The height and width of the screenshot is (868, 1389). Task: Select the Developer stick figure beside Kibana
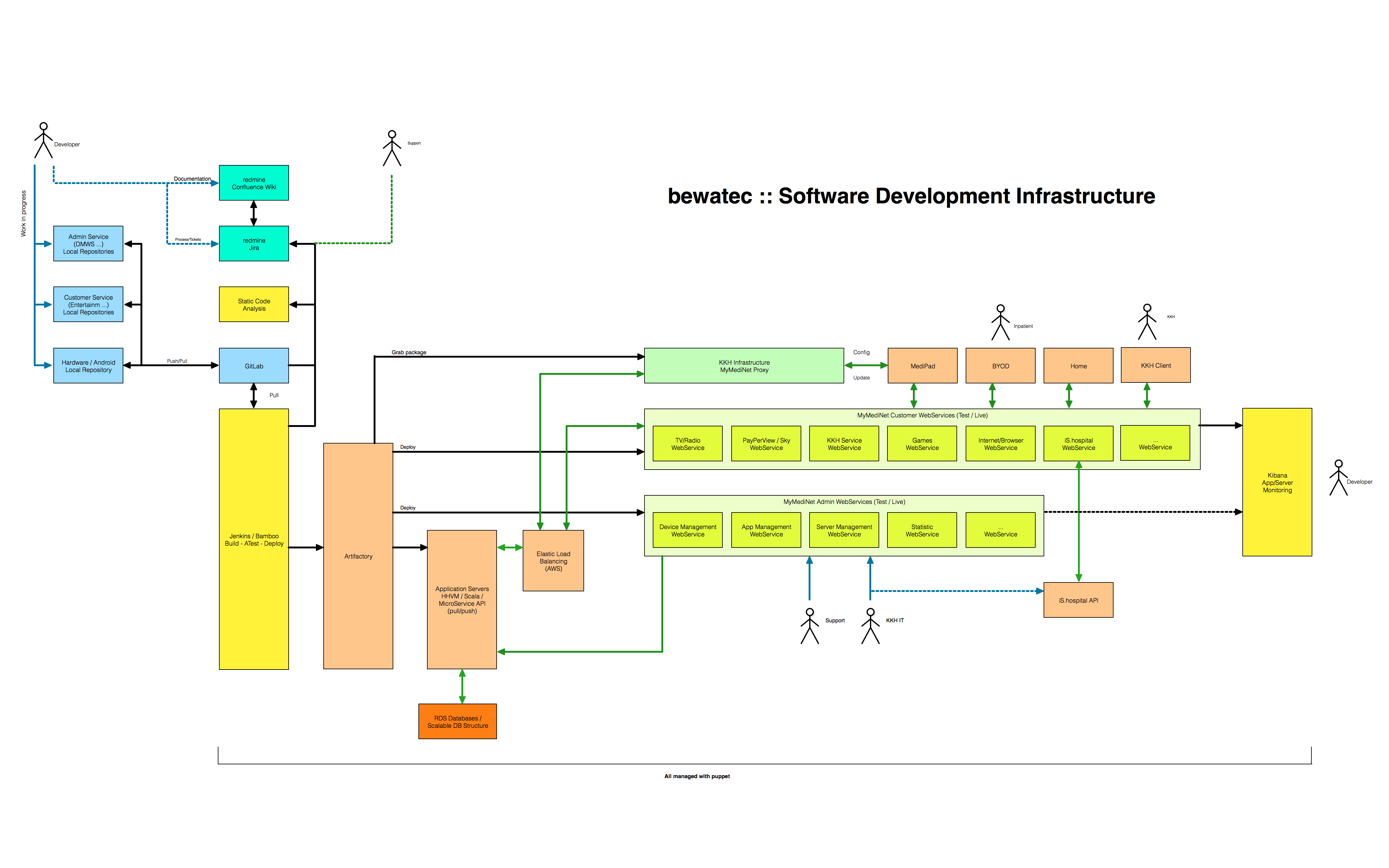click(1338, 478)
